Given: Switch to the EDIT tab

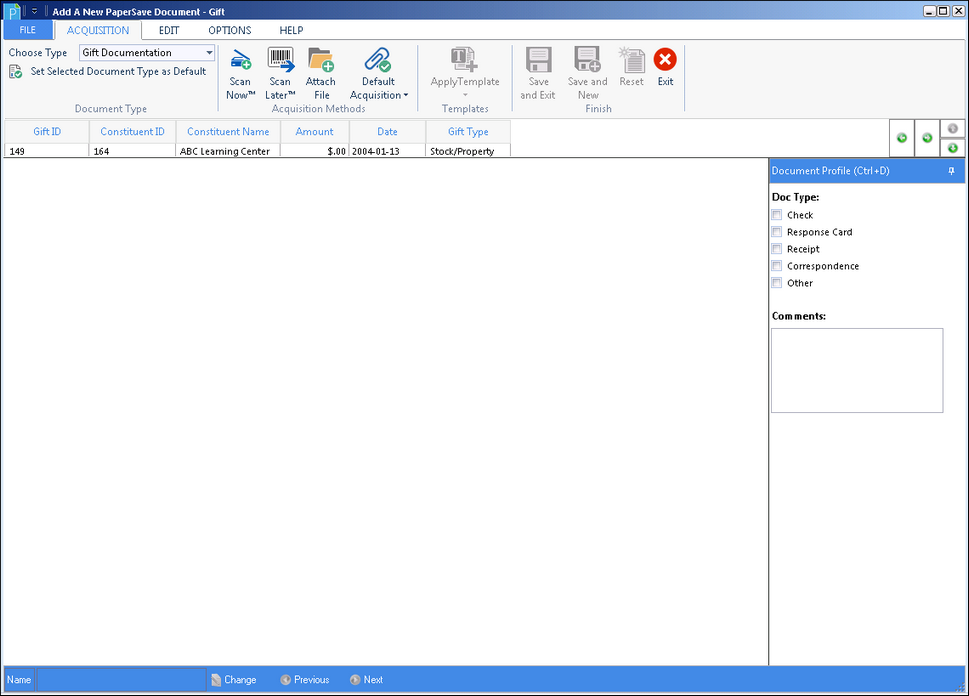Looking at the screenshot, I should pos(169,30).
